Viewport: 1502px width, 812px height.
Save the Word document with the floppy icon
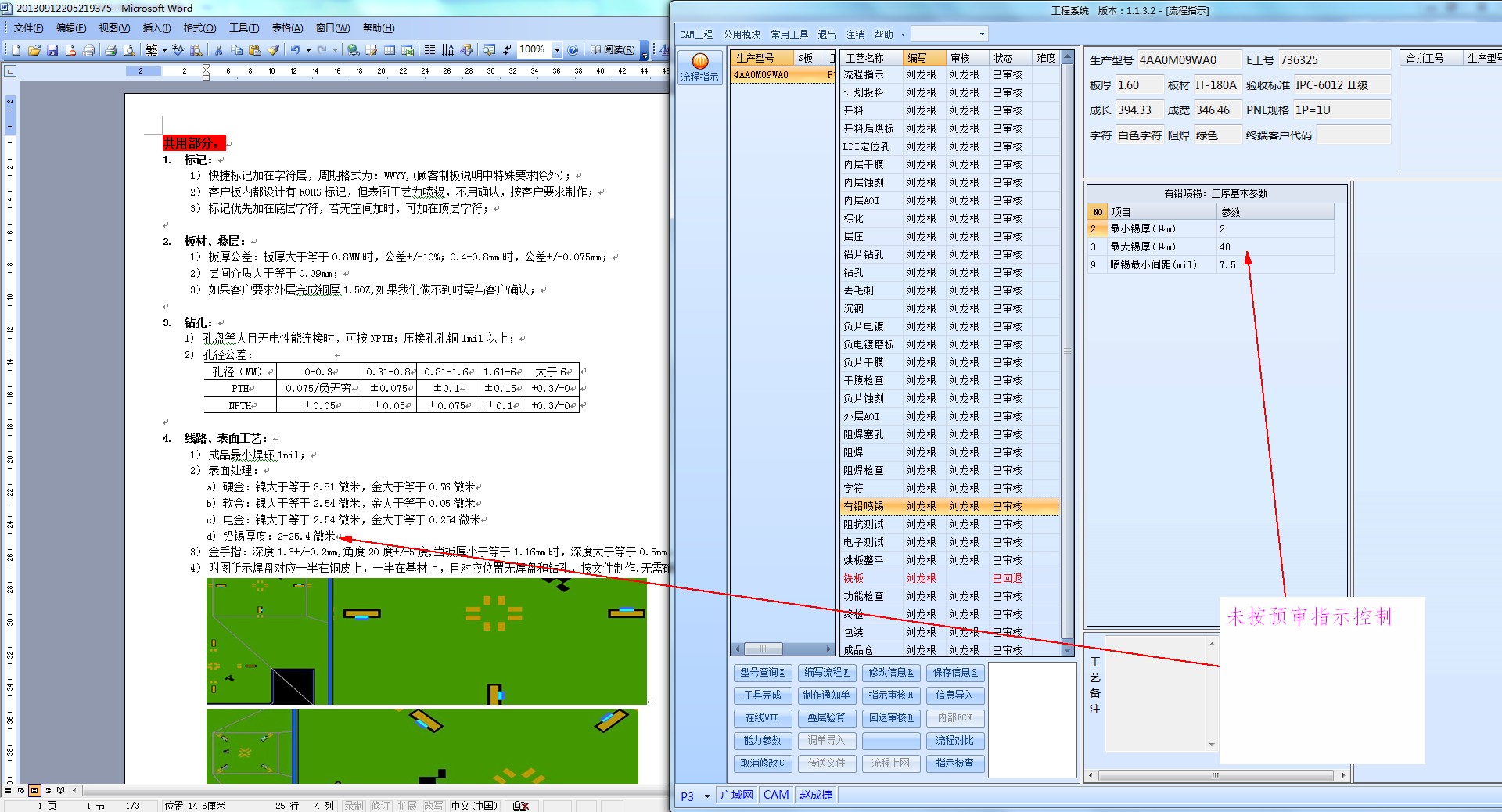52,50
